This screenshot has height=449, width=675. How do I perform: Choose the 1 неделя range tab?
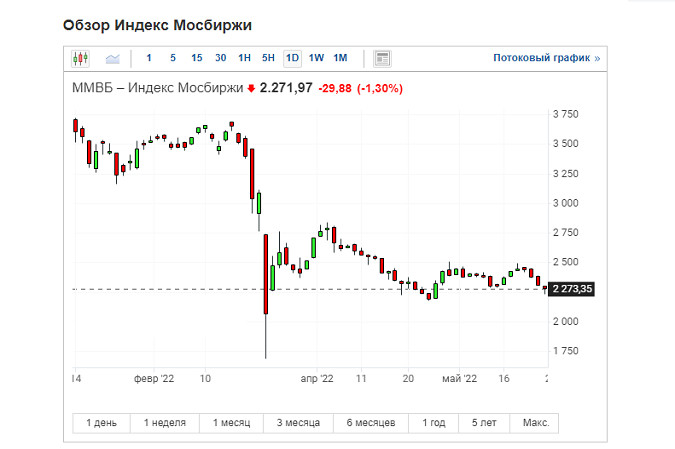(165, 423)
